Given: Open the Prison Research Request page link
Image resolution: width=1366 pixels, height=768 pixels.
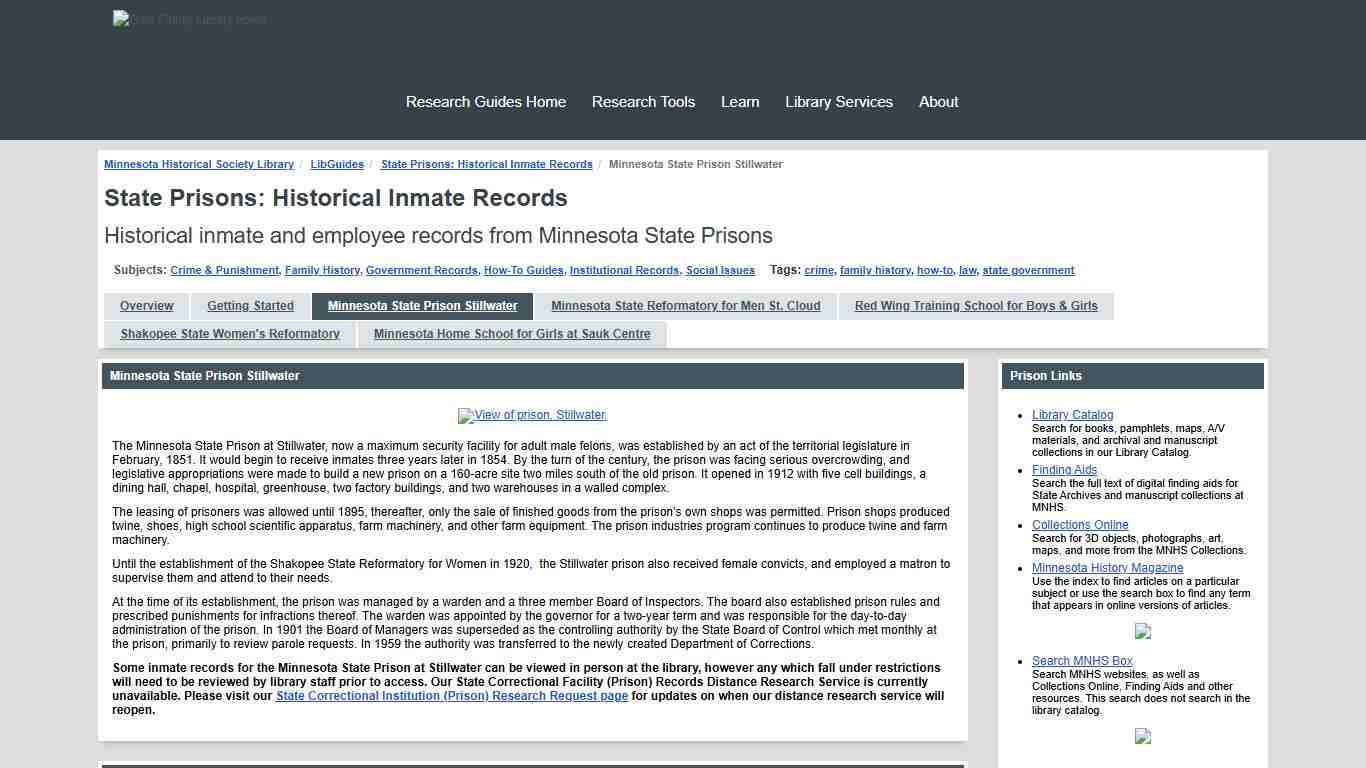Looking at the screenshot, I should [451, 695].
